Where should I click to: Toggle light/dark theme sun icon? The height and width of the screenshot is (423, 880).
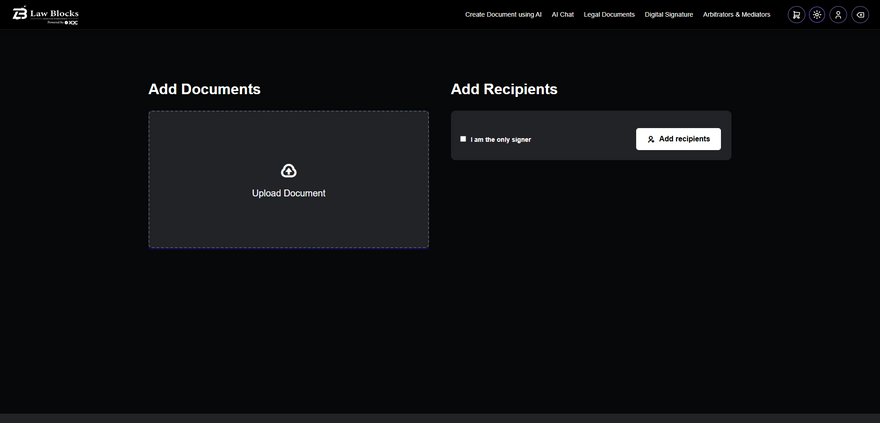click(817, 15)
